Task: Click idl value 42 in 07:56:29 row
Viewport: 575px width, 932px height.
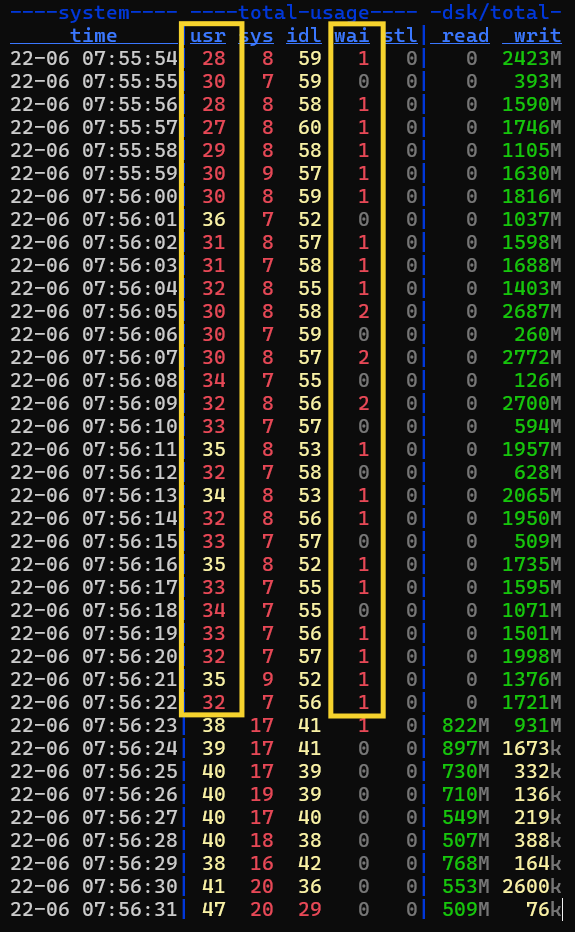Action: click(310, 864)
